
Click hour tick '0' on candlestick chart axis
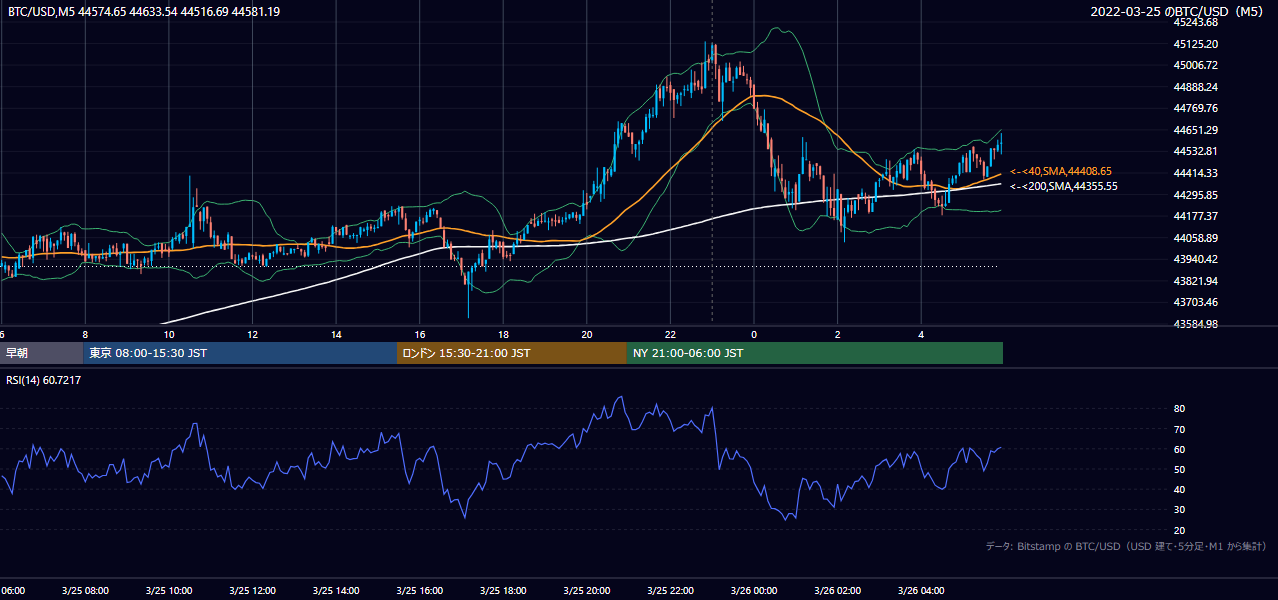coord(754,335)
